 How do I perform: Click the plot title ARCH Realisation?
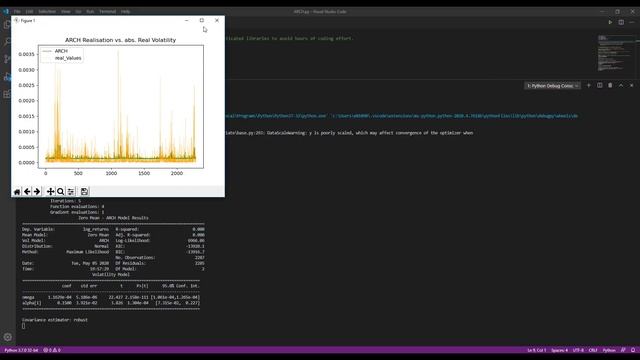coord(120,40)
